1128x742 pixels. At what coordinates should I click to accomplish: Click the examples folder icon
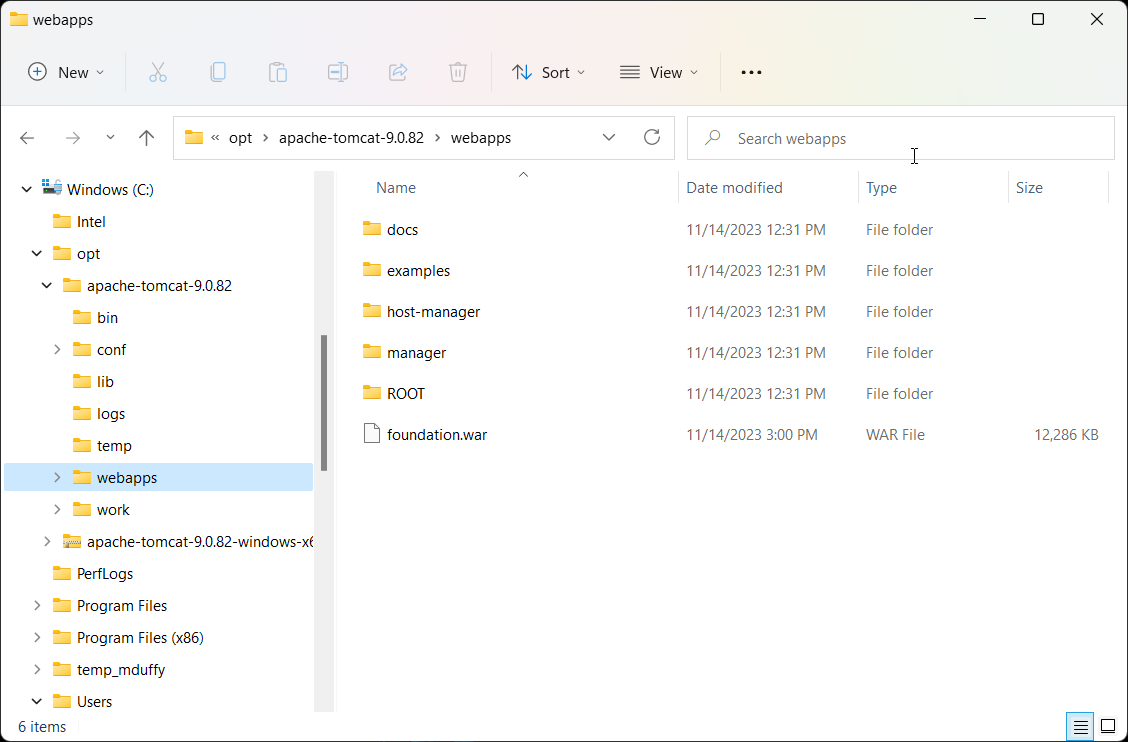(372, 270)
